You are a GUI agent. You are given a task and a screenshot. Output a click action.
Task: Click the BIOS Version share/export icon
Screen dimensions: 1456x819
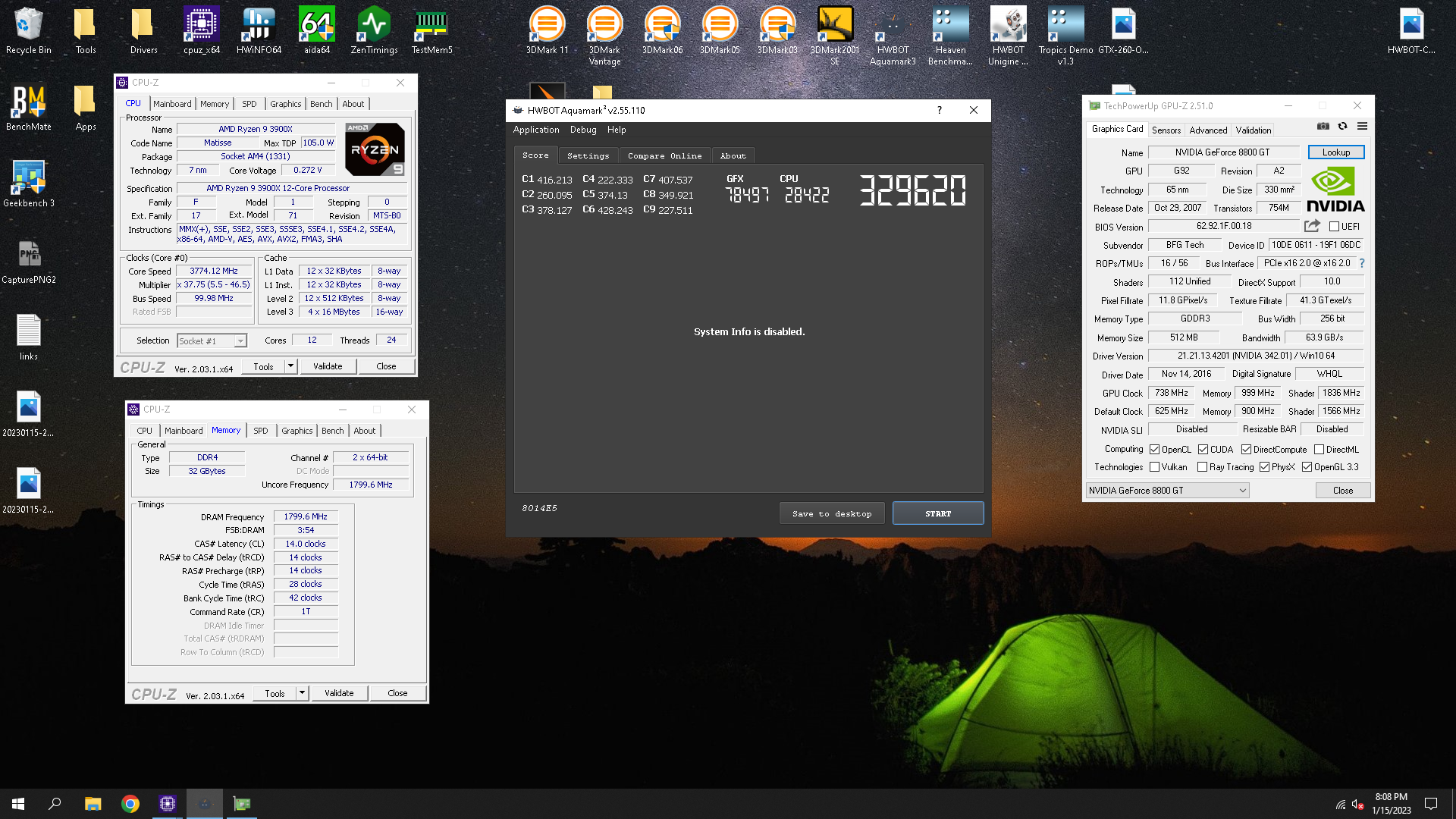[1312, 226]
